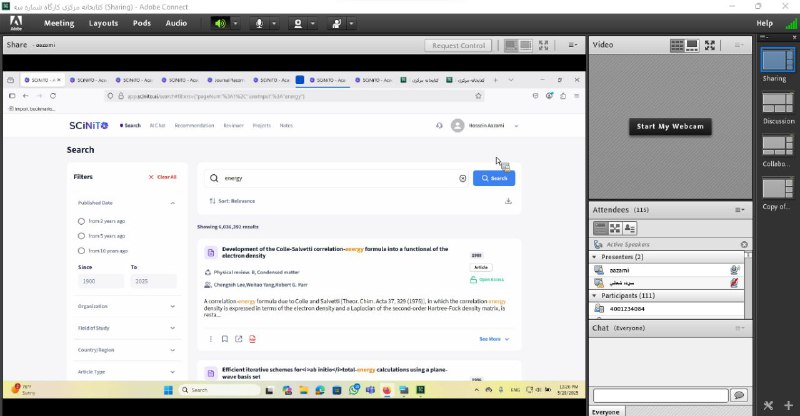Switch Video pod to grid view
The image size is (800, 416).
pyautogui.click(x=677, y=45)
